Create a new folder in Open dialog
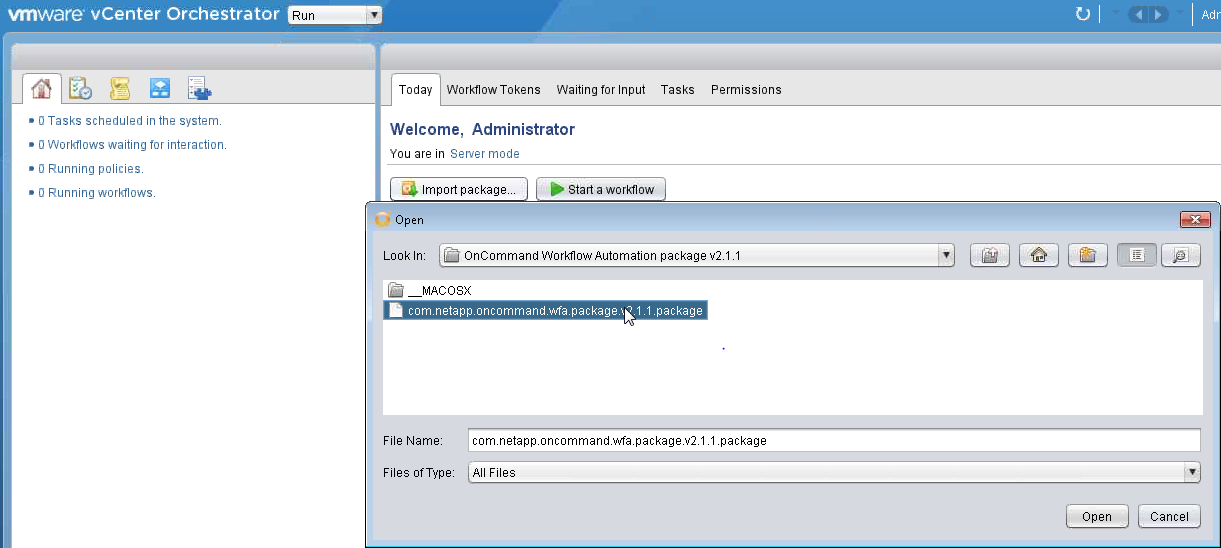Screen dimensions: 1221x548 1088,255
